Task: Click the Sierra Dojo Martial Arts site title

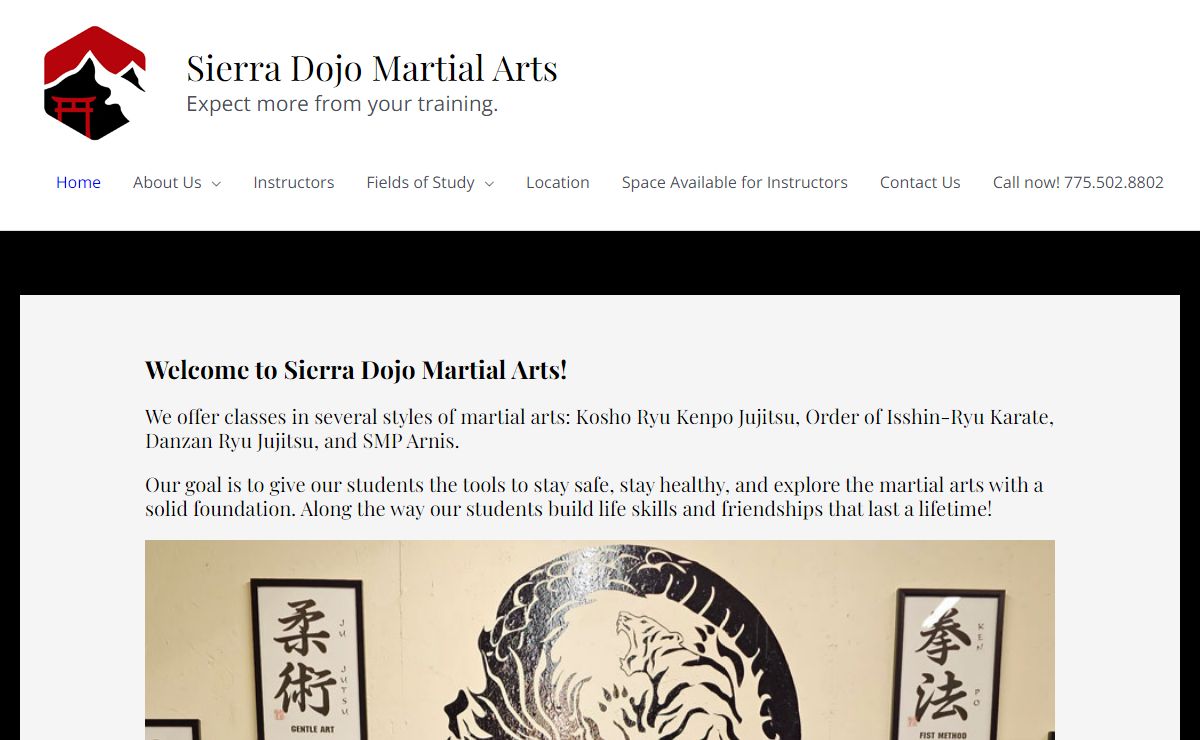Action: [x=372, y=68]
